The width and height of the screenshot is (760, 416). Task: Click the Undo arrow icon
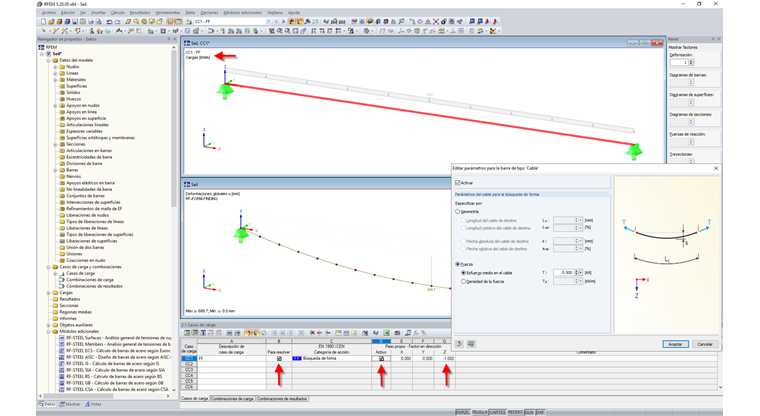[109, 21]
